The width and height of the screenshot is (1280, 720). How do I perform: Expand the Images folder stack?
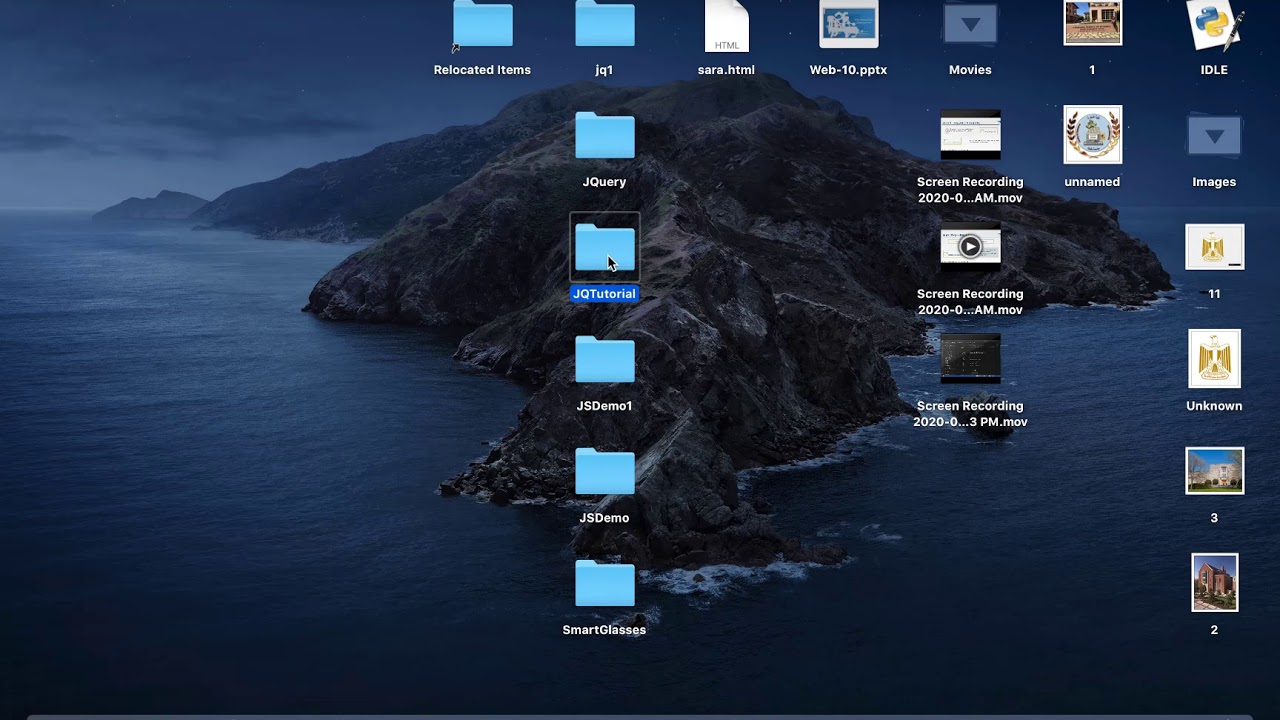point(1214,137)
